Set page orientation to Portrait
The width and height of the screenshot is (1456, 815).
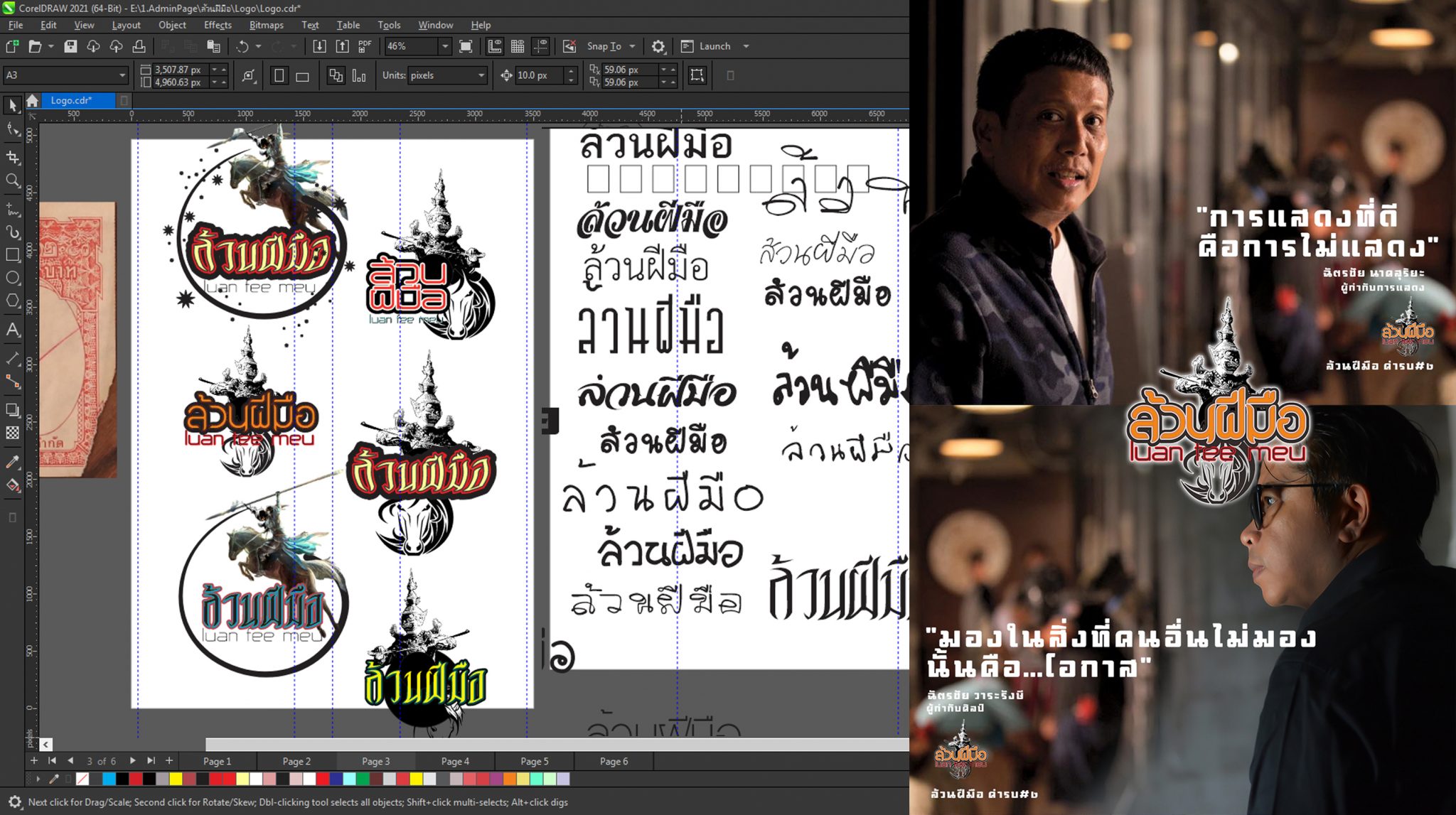pos(279,75)
